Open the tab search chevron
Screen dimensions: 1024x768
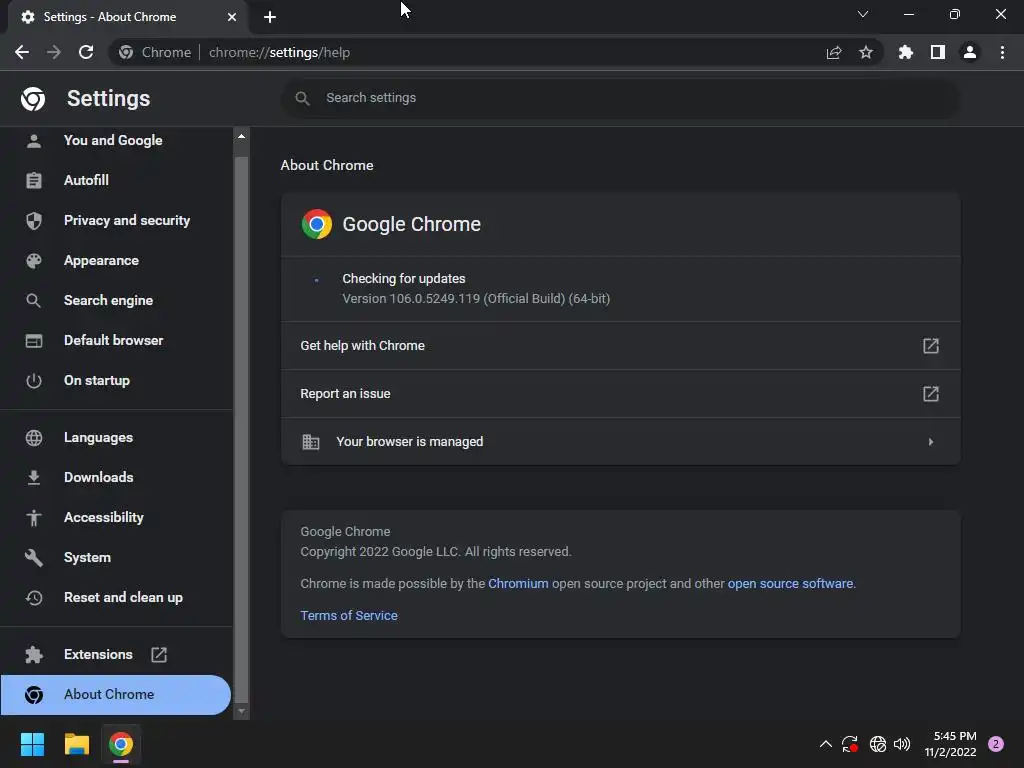coord(863,14)
